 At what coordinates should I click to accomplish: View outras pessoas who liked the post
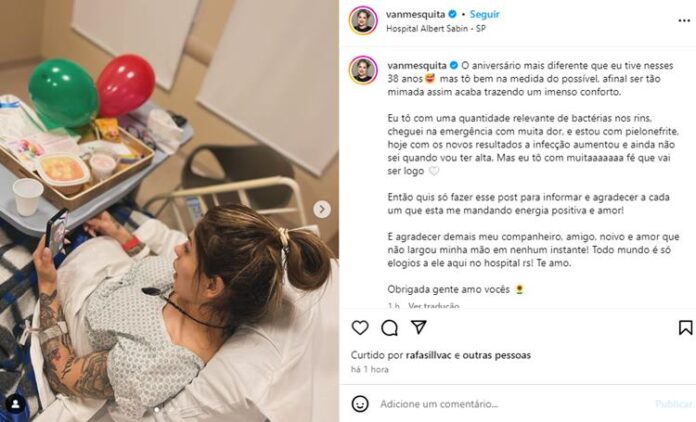click(x=497, y=355)
